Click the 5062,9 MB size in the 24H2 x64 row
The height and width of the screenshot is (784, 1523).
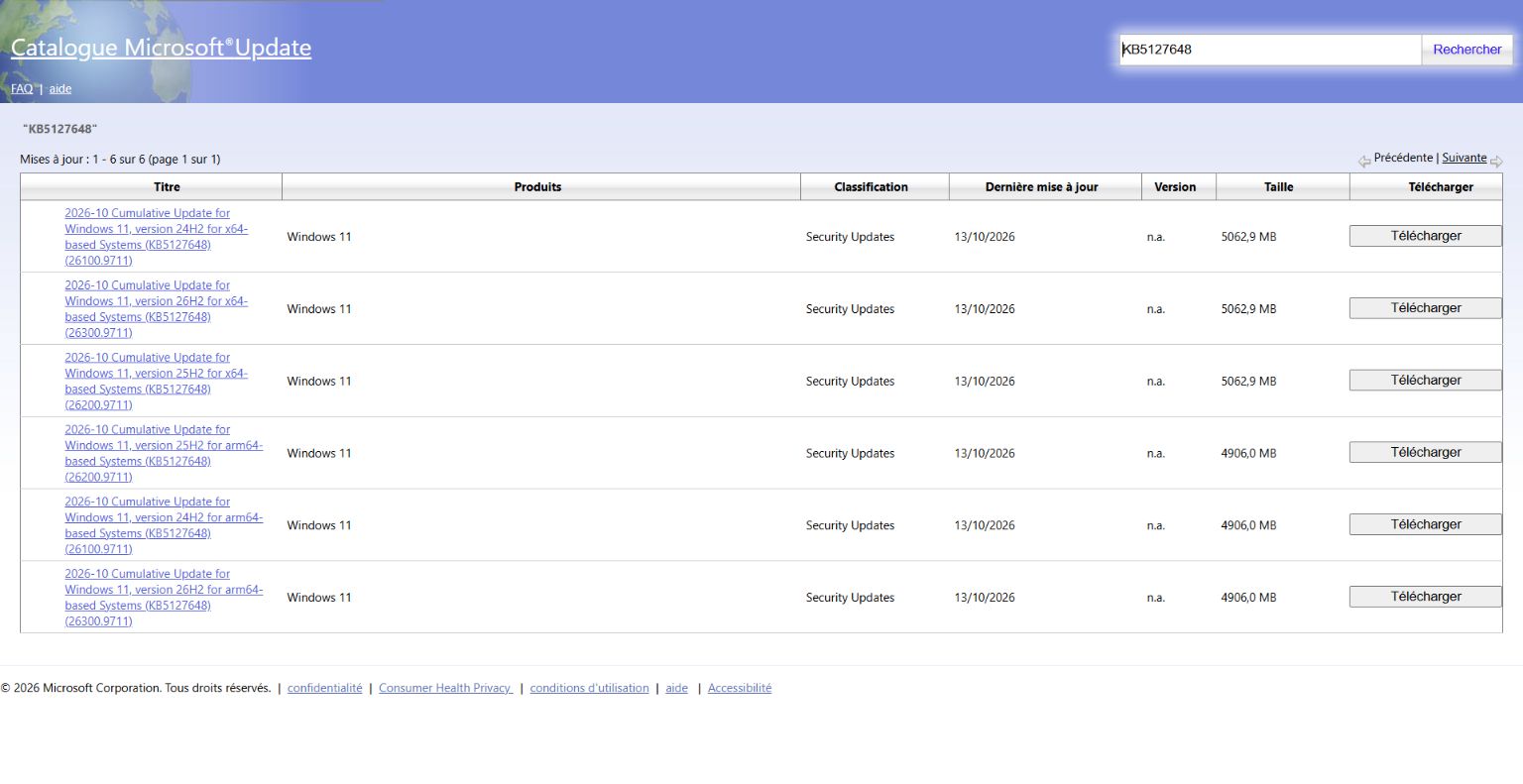coord(1248,237)
